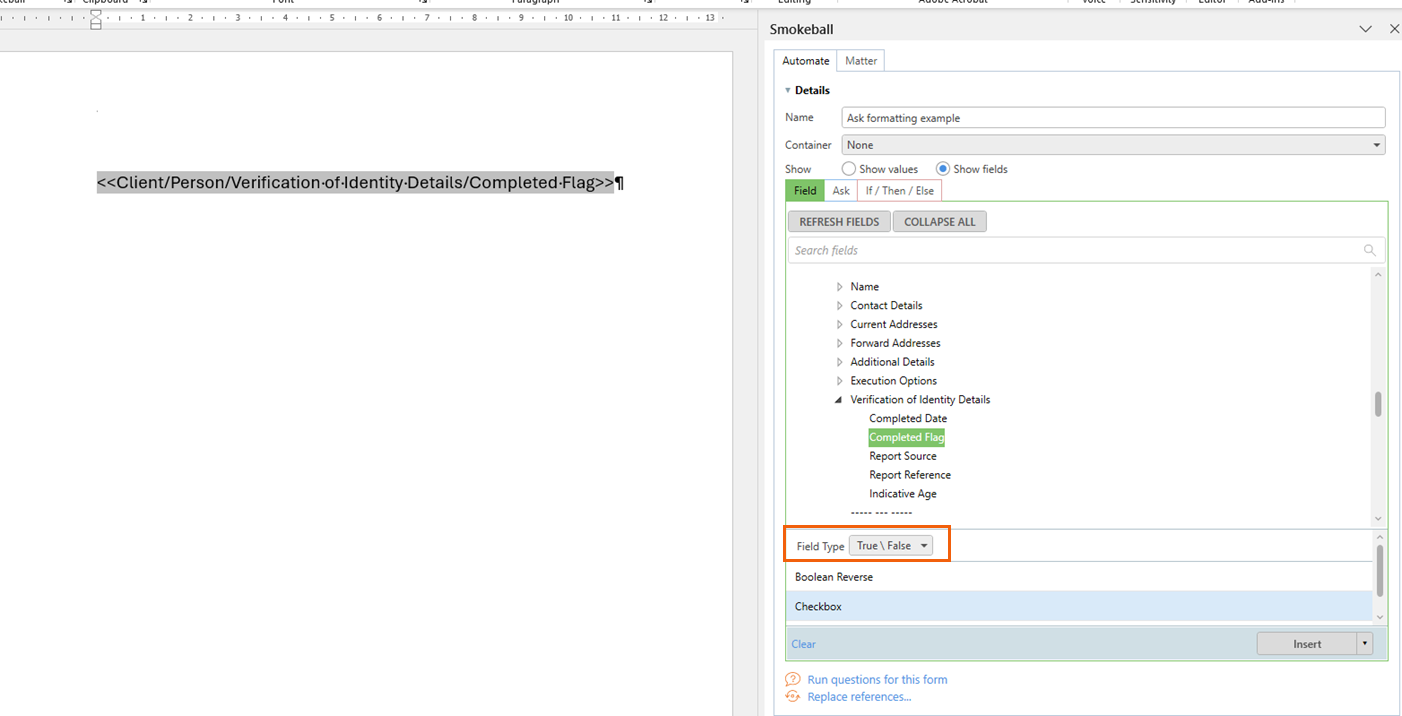The image size is (1402, 716).
Task: Expand the Current Addresses node
Action: pyautogui.click(x=840, y=325)
